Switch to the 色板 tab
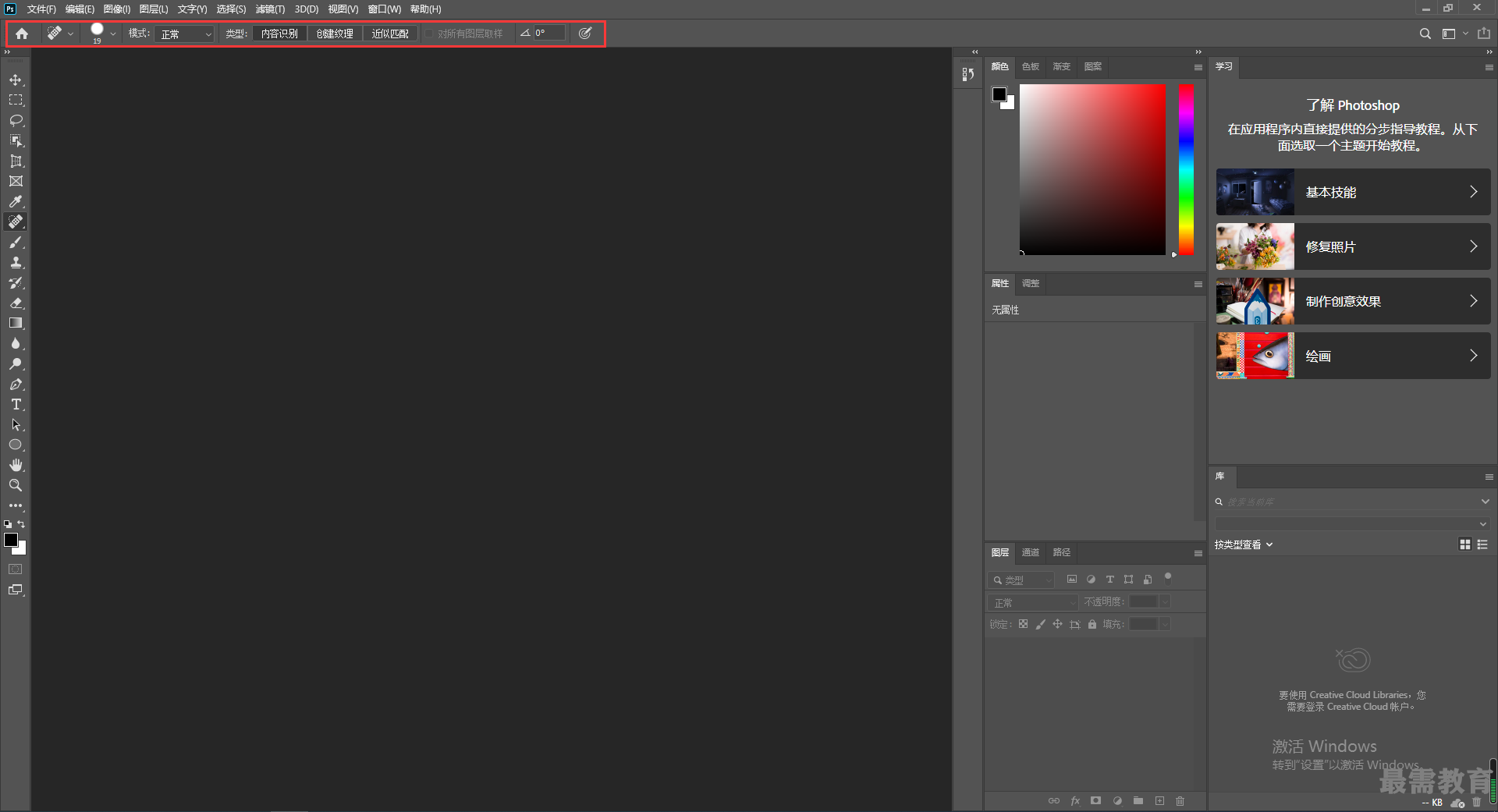1498x812 pixels. [1031, 66]
